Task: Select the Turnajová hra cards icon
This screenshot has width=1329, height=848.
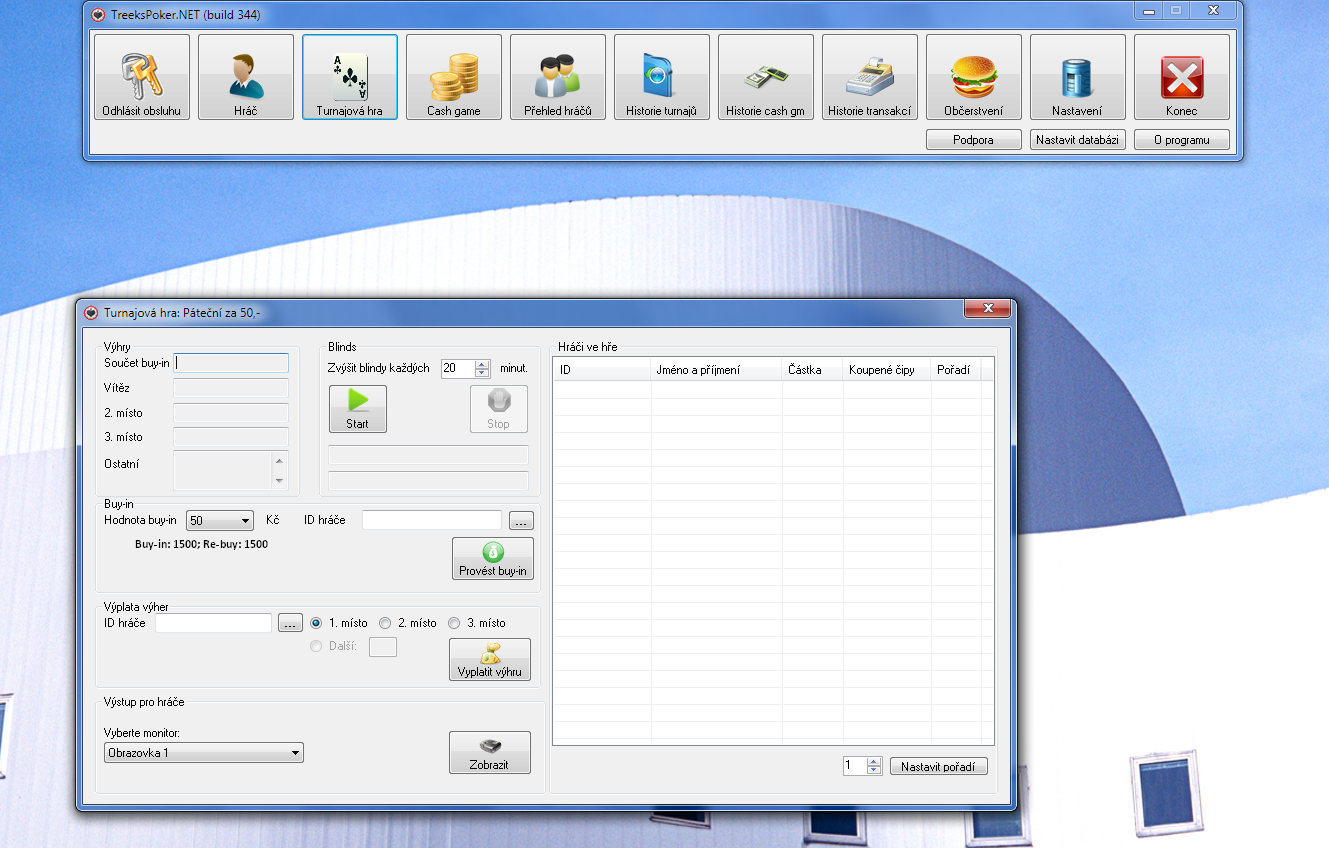Action: (x=349, y=77)
